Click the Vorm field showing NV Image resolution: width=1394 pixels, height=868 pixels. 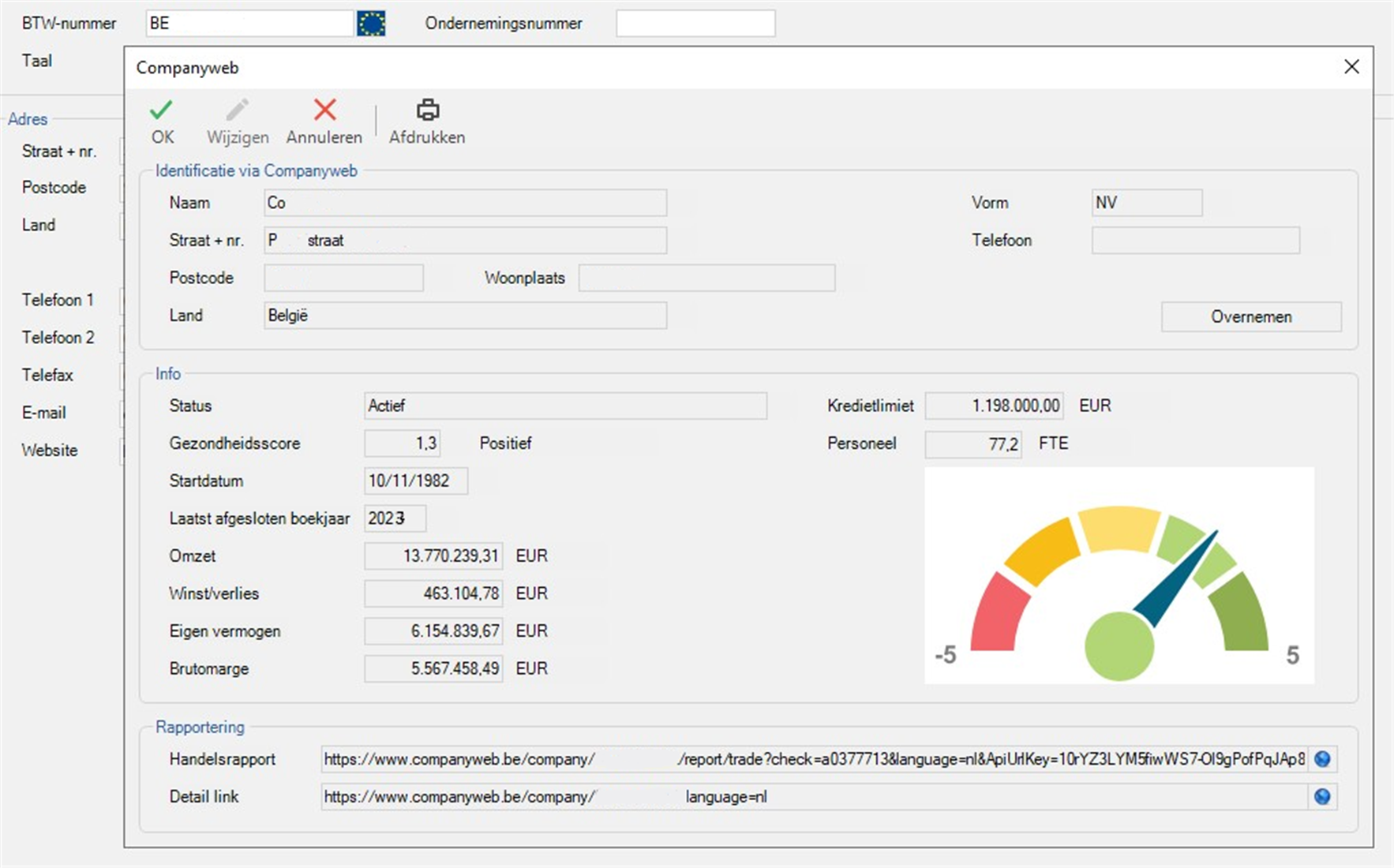pos(1146,203)
